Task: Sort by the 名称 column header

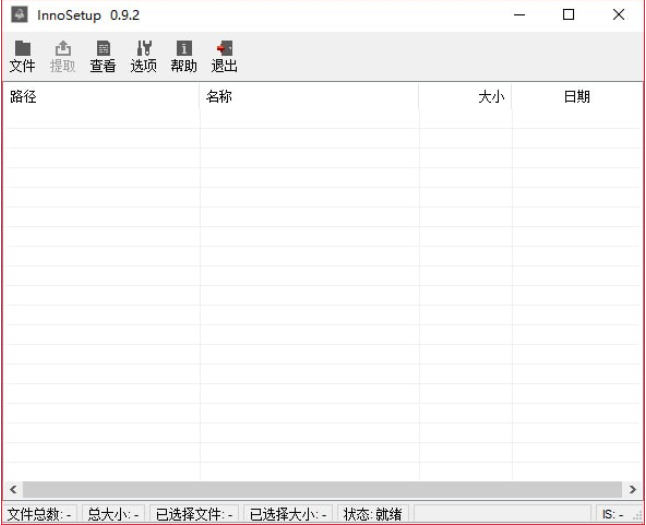Action: [309, 97]
